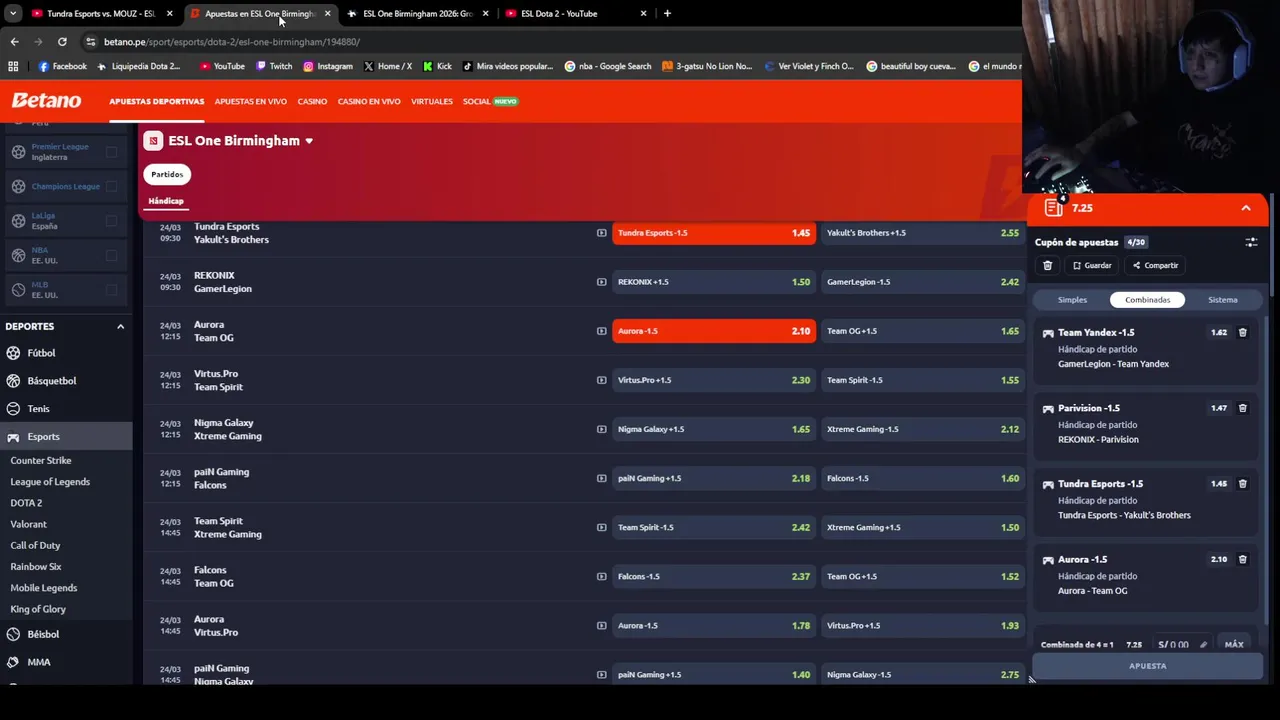Go back in browser history
The width and height of the screenshot is (1280, 720).
(x=14, y=42)
